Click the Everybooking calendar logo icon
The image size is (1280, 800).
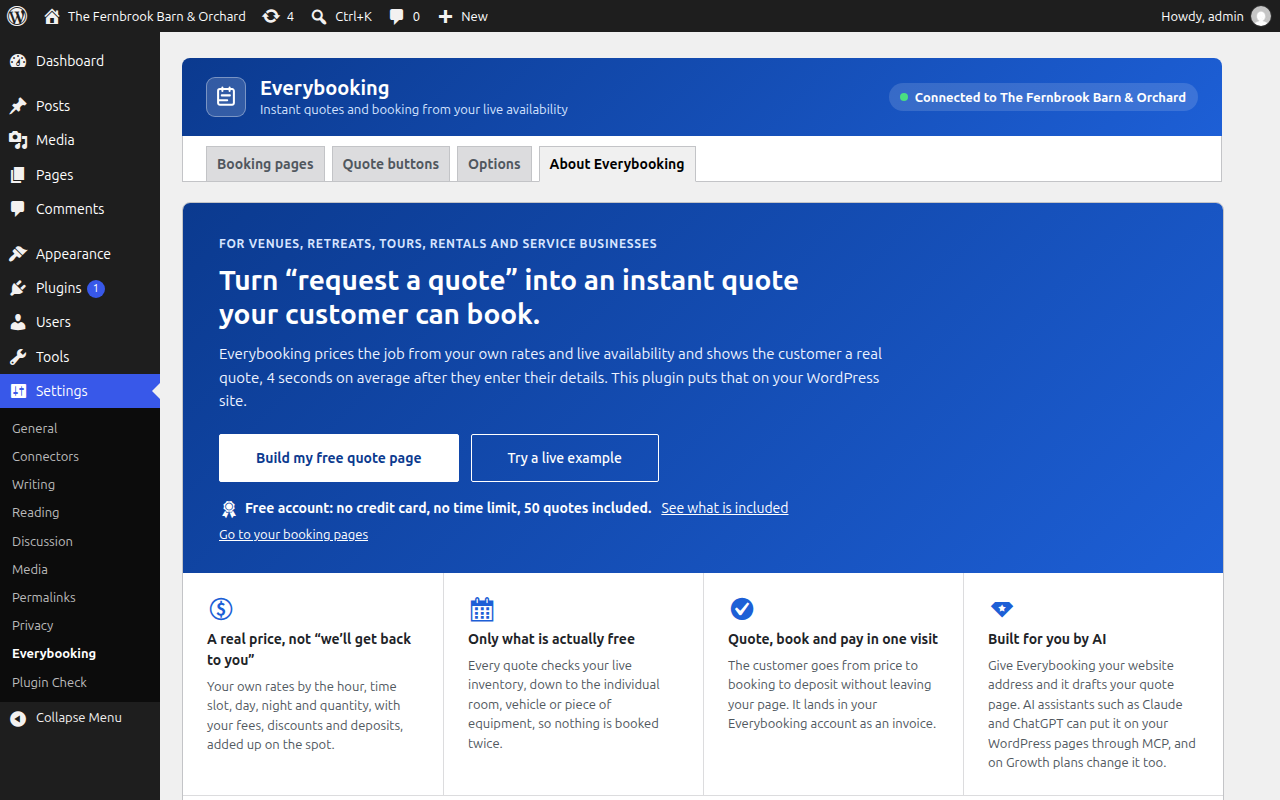click(226, 97)
